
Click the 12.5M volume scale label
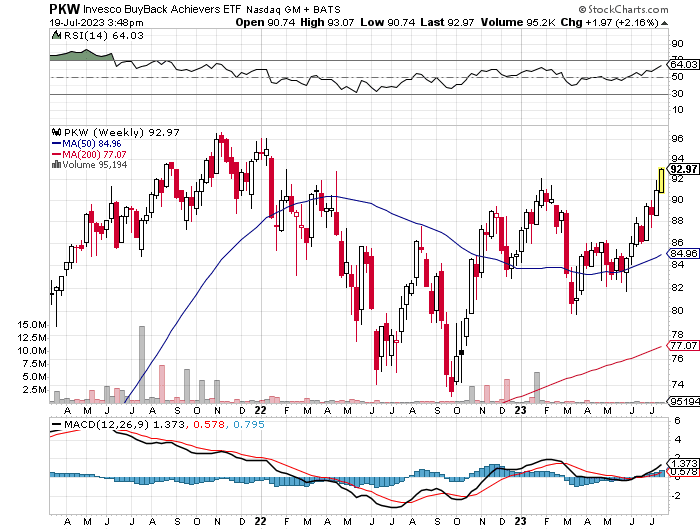tap(32, 338)
